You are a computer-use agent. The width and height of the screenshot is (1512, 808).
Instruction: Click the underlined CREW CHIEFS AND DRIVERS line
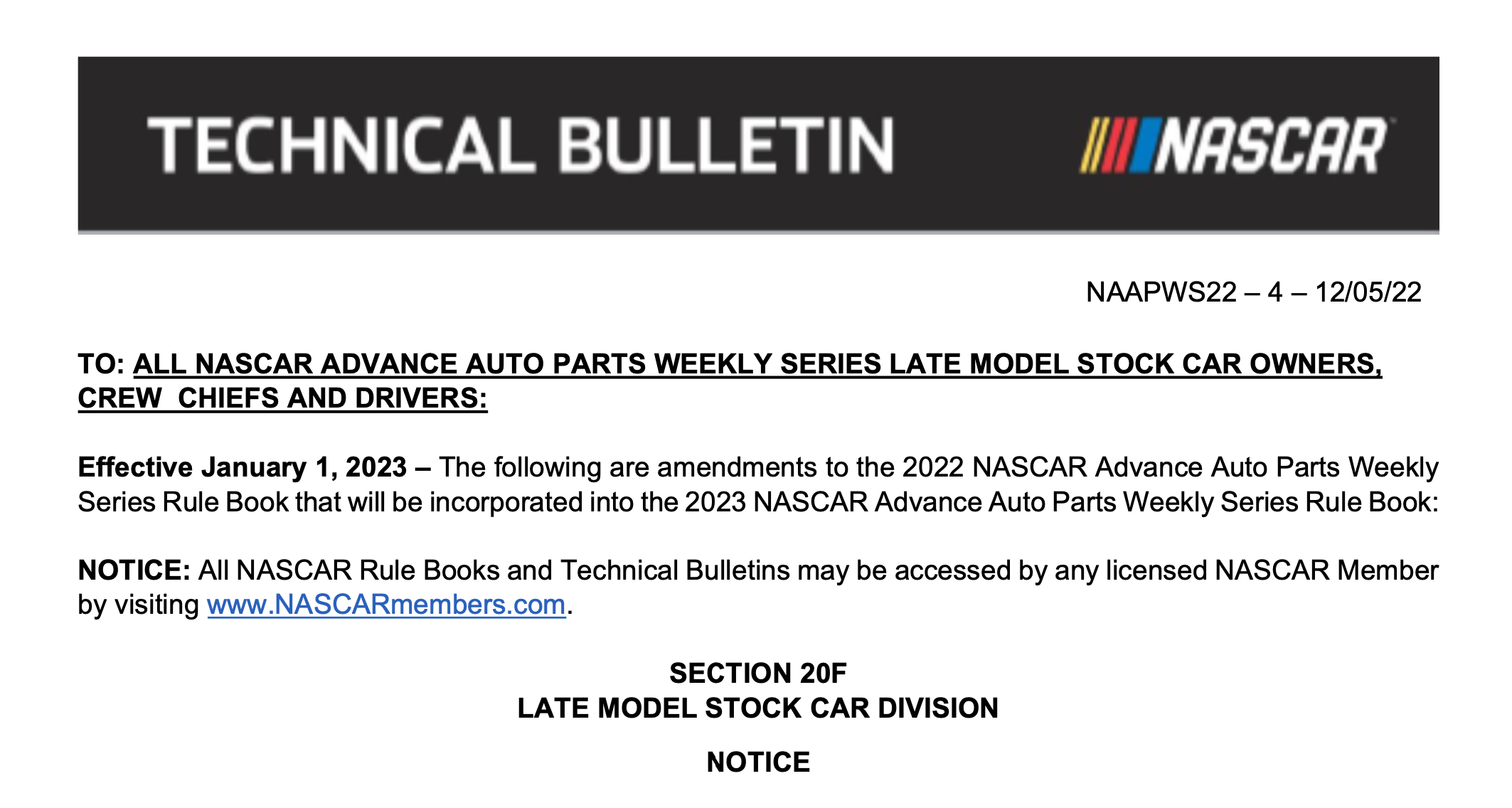(x=282, y=398)
